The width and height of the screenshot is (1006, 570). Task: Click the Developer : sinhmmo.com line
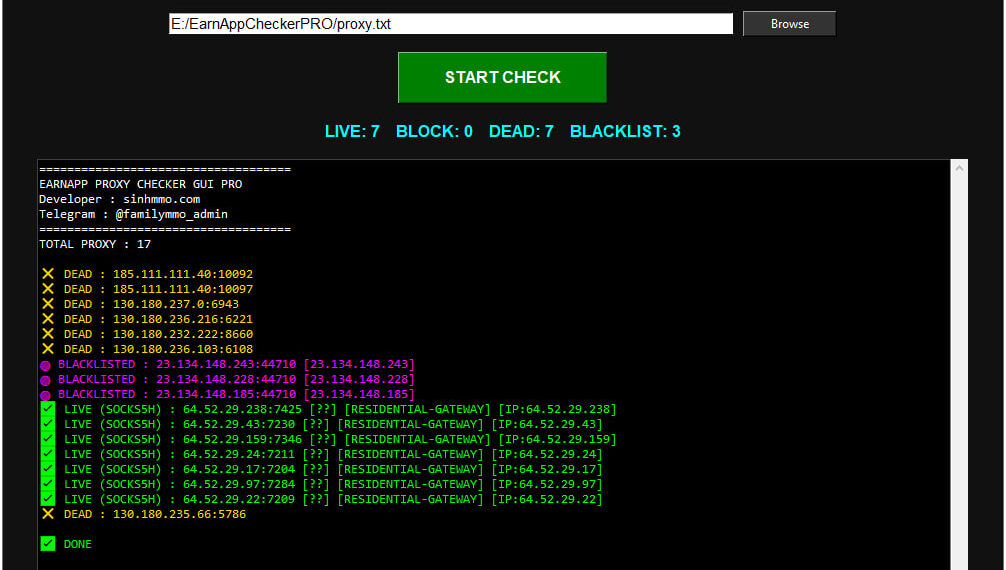point(119,199)
